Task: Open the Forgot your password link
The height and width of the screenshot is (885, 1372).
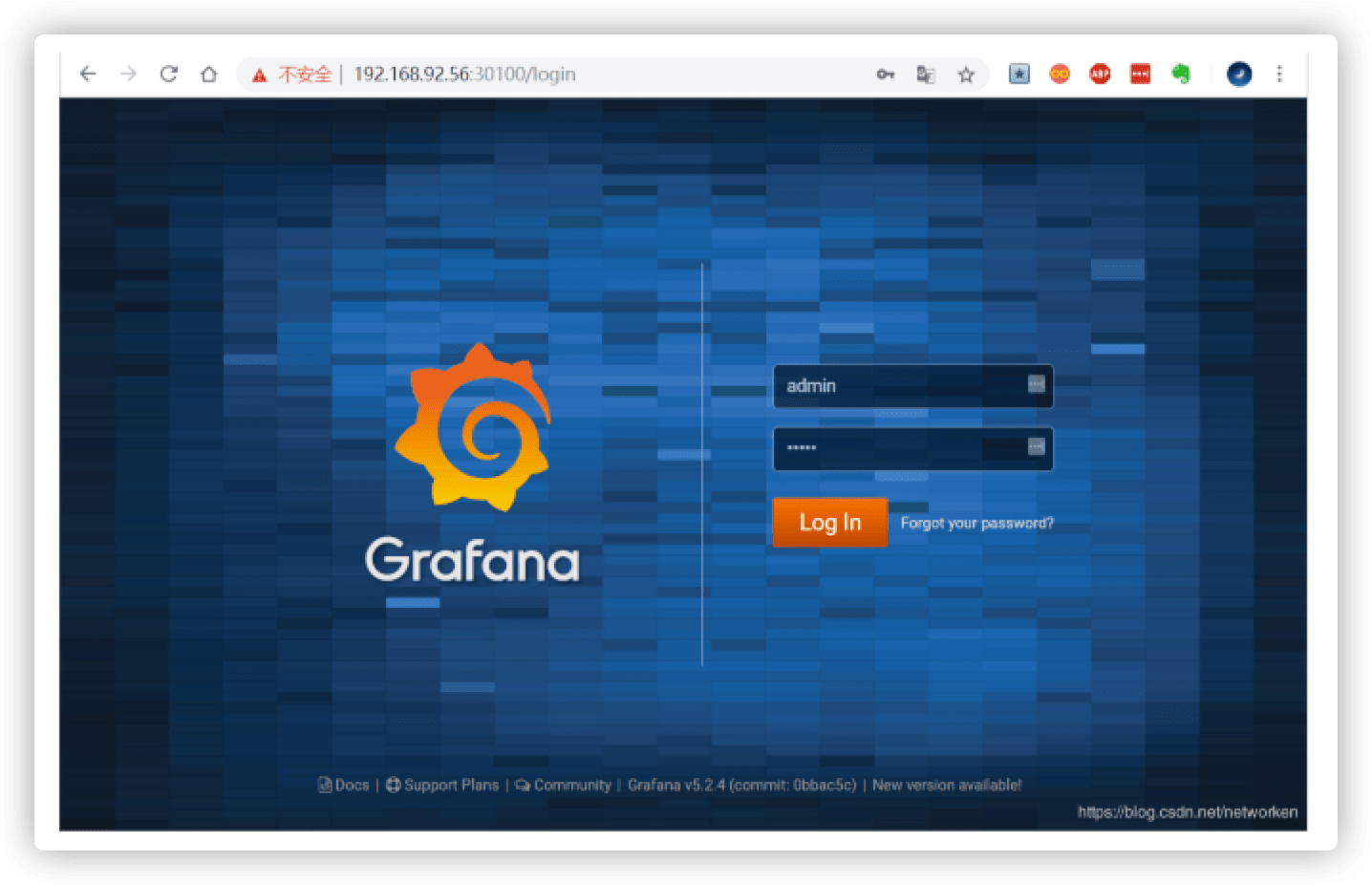Action: click(x=976, y=523)
